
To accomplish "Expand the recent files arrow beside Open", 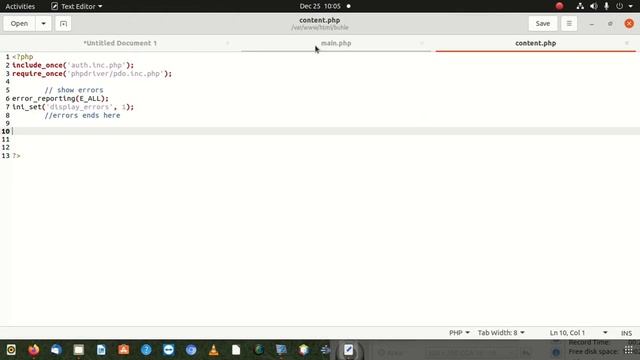I will (x=43, y=24).
